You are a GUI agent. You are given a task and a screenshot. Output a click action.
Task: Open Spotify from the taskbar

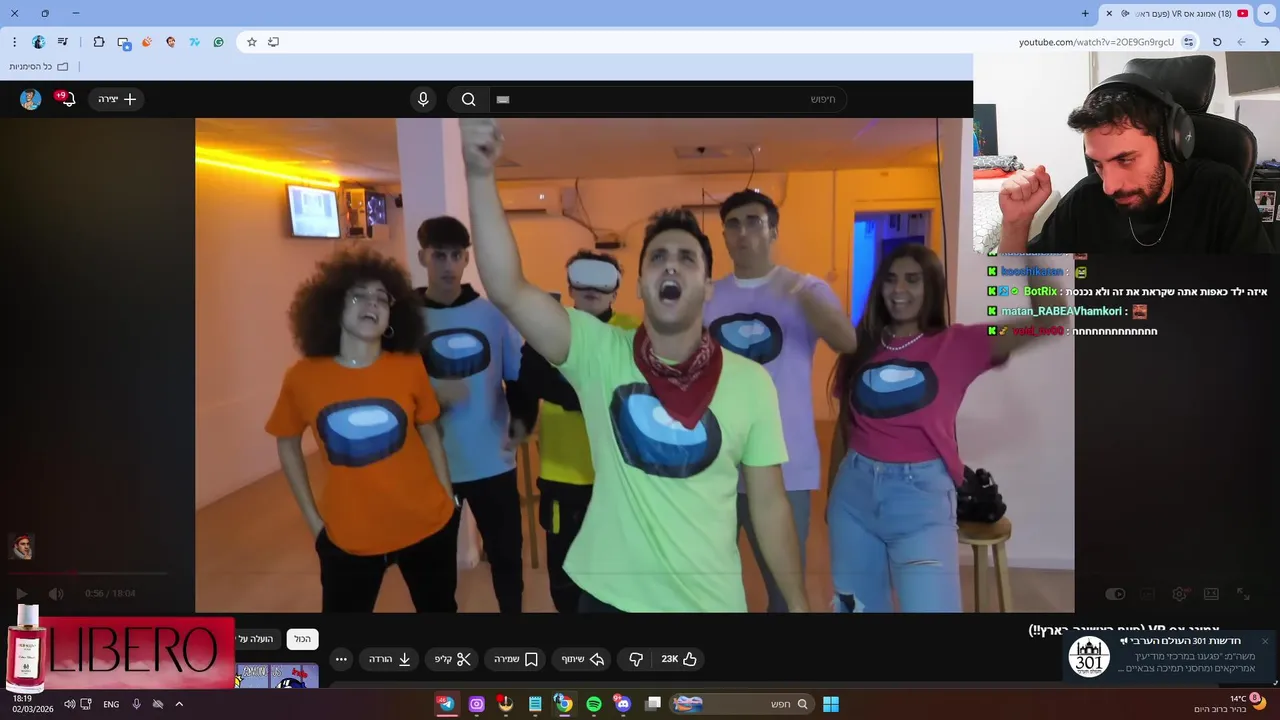point(594,704)
